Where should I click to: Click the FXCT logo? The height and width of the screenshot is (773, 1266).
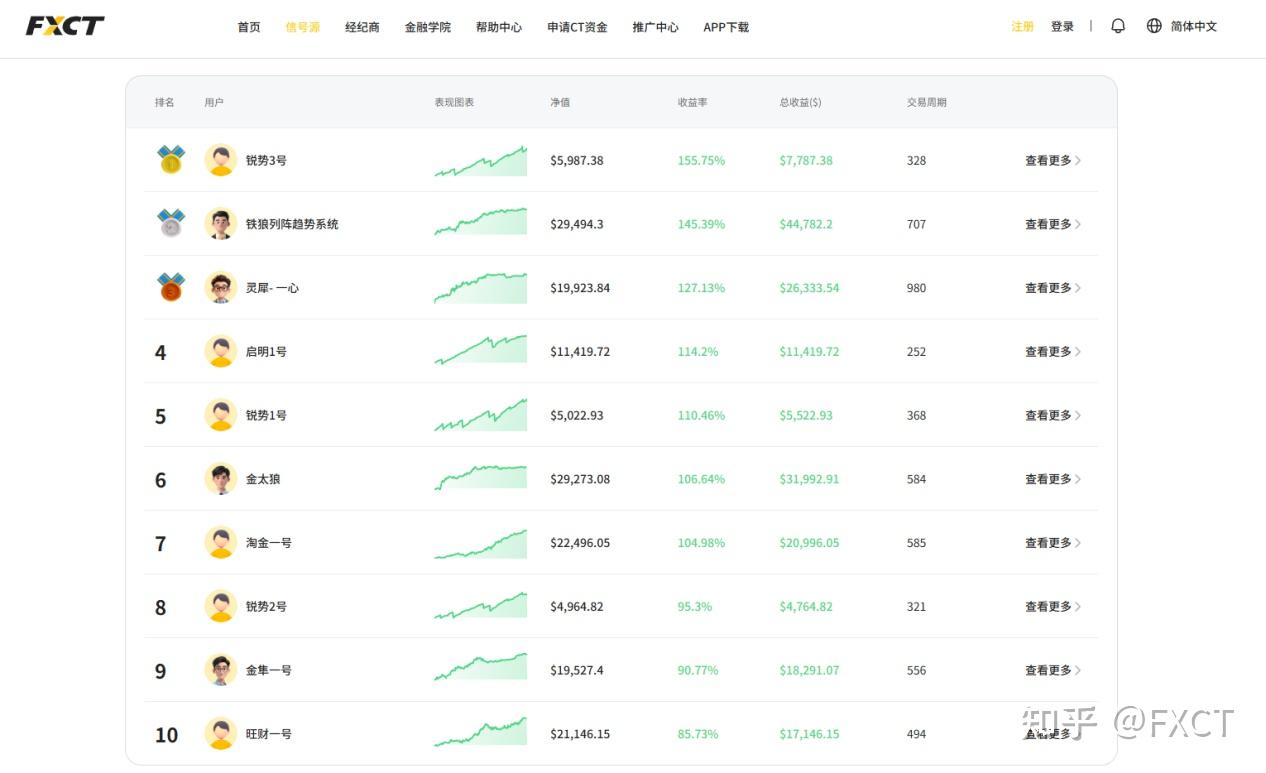click(x=65, y=26)
